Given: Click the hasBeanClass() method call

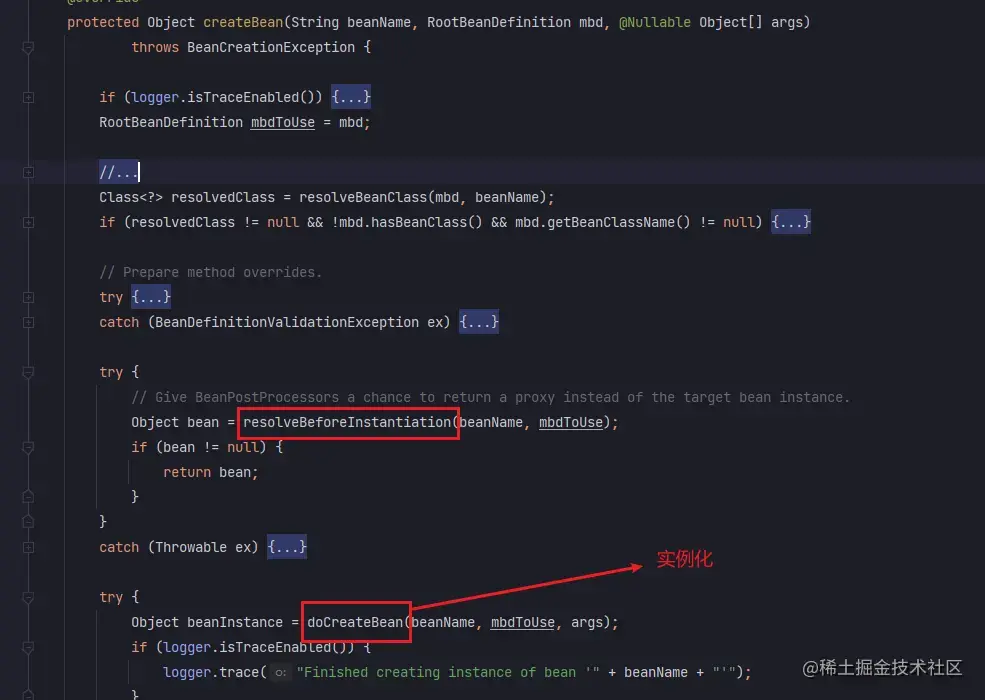Looking at the screenshot, I should [427, 222].
